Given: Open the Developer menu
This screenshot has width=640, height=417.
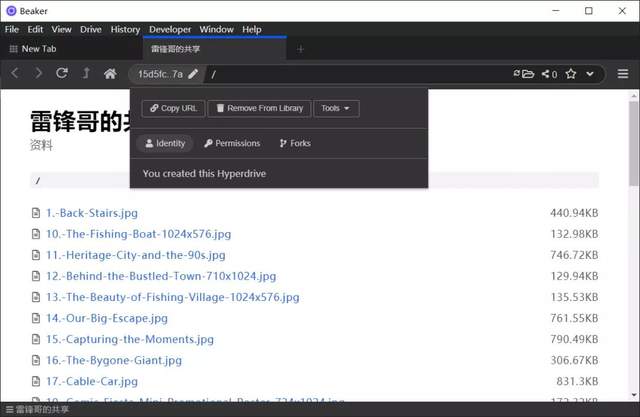Looking at the screenshot, I should tap(170, 29).
